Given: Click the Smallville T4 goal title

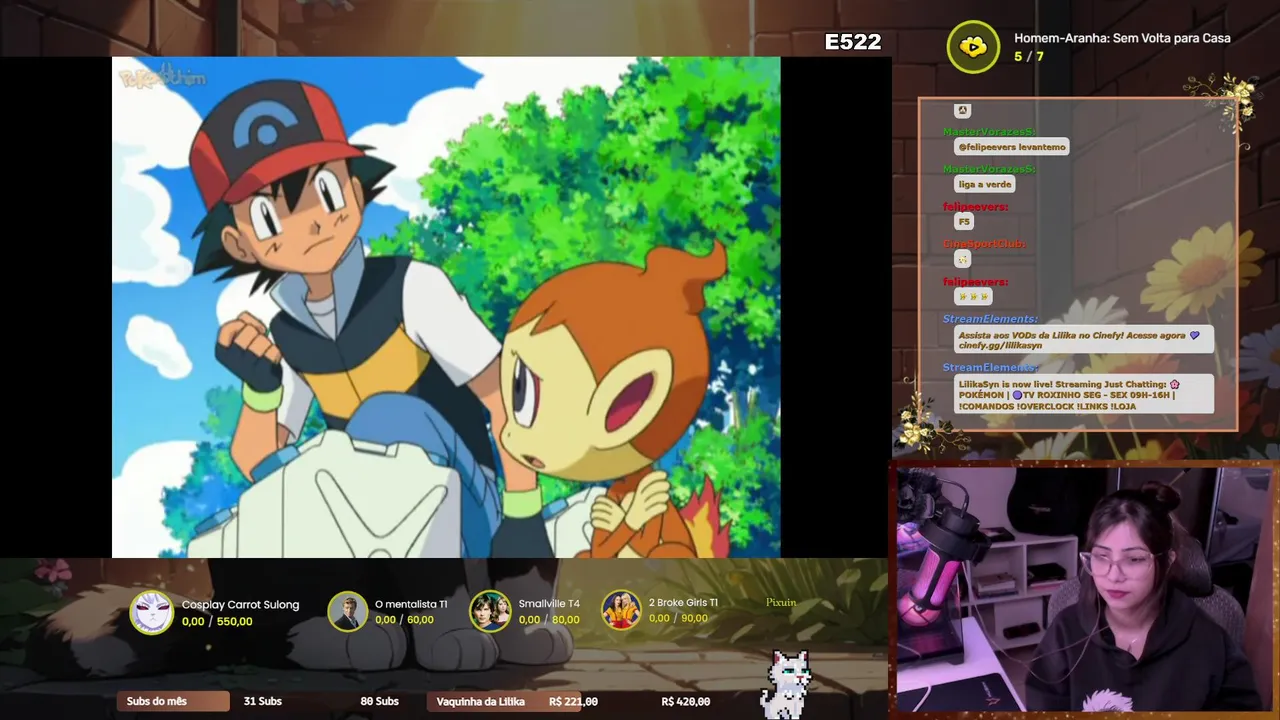Looking at the screenshot, I should 549,604.
